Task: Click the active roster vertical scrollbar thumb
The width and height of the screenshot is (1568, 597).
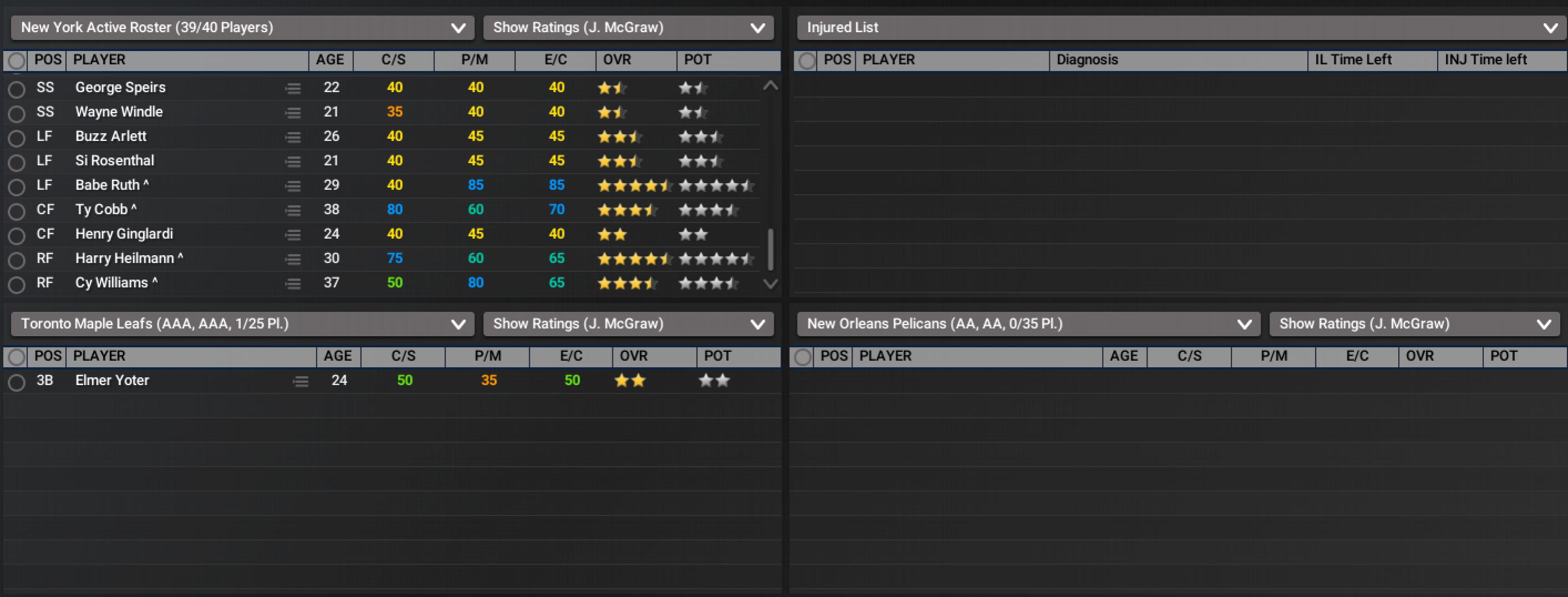Action: coord(770,249)
